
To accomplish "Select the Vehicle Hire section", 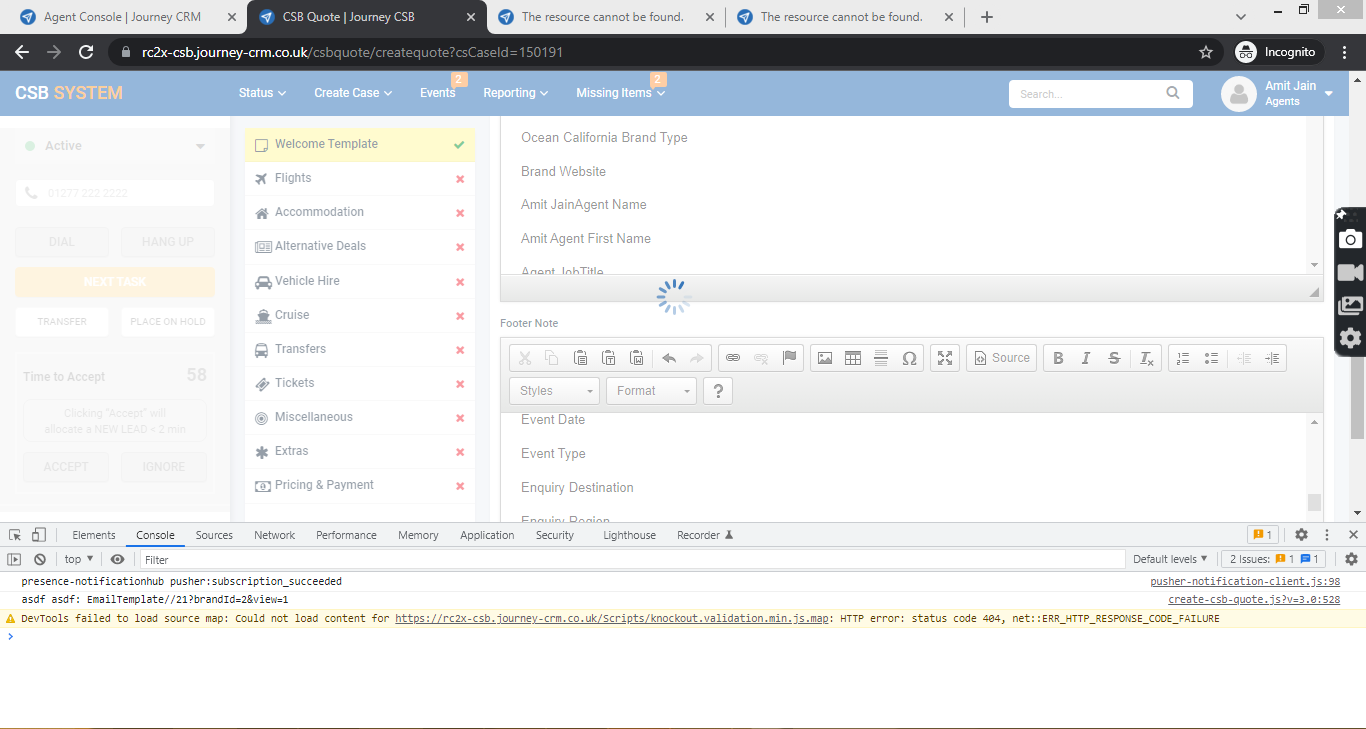I will click(x=360, y=281).
